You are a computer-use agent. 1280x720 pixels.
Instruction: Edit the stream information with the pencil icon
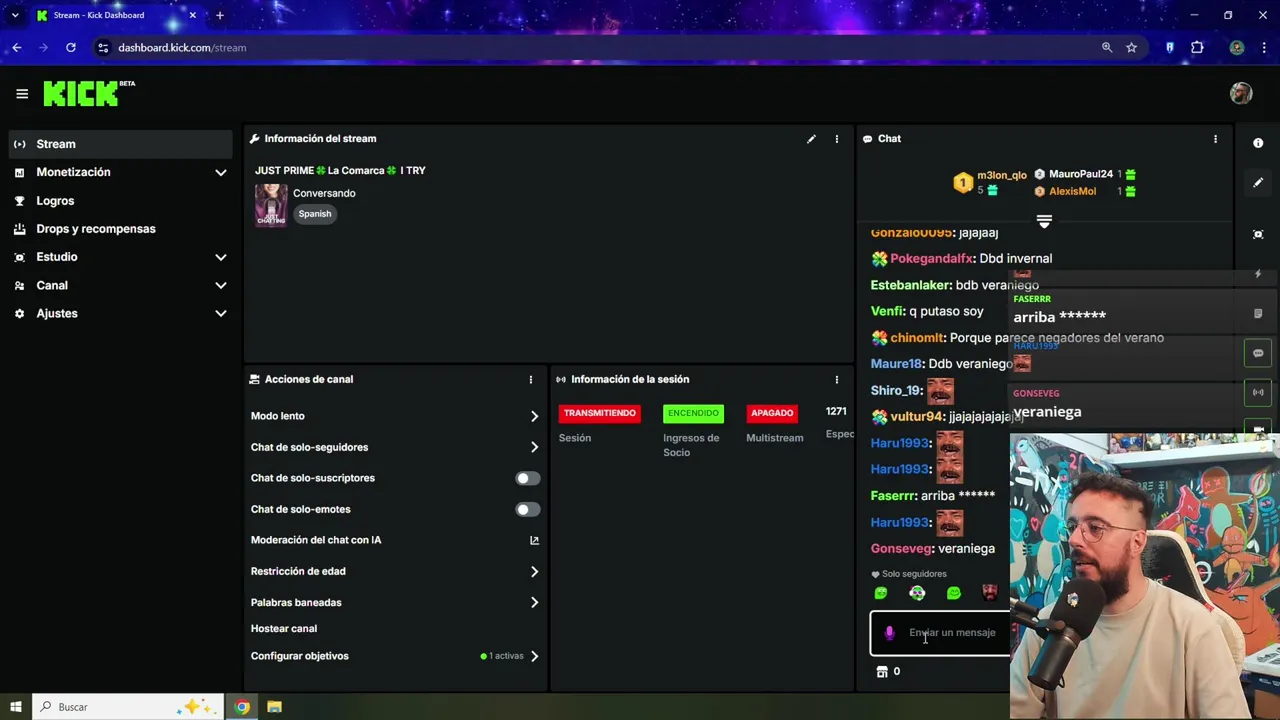811,139
